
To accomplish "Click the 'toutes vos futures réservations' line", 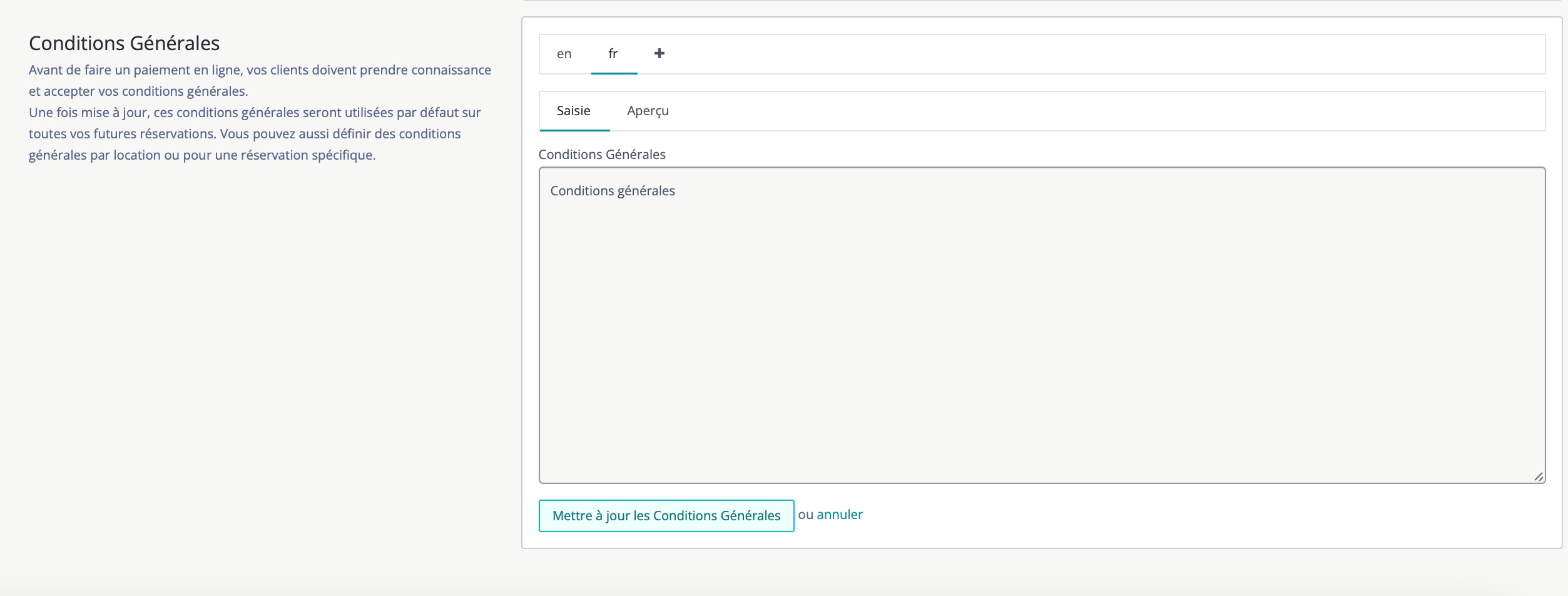I will point(245,134).
